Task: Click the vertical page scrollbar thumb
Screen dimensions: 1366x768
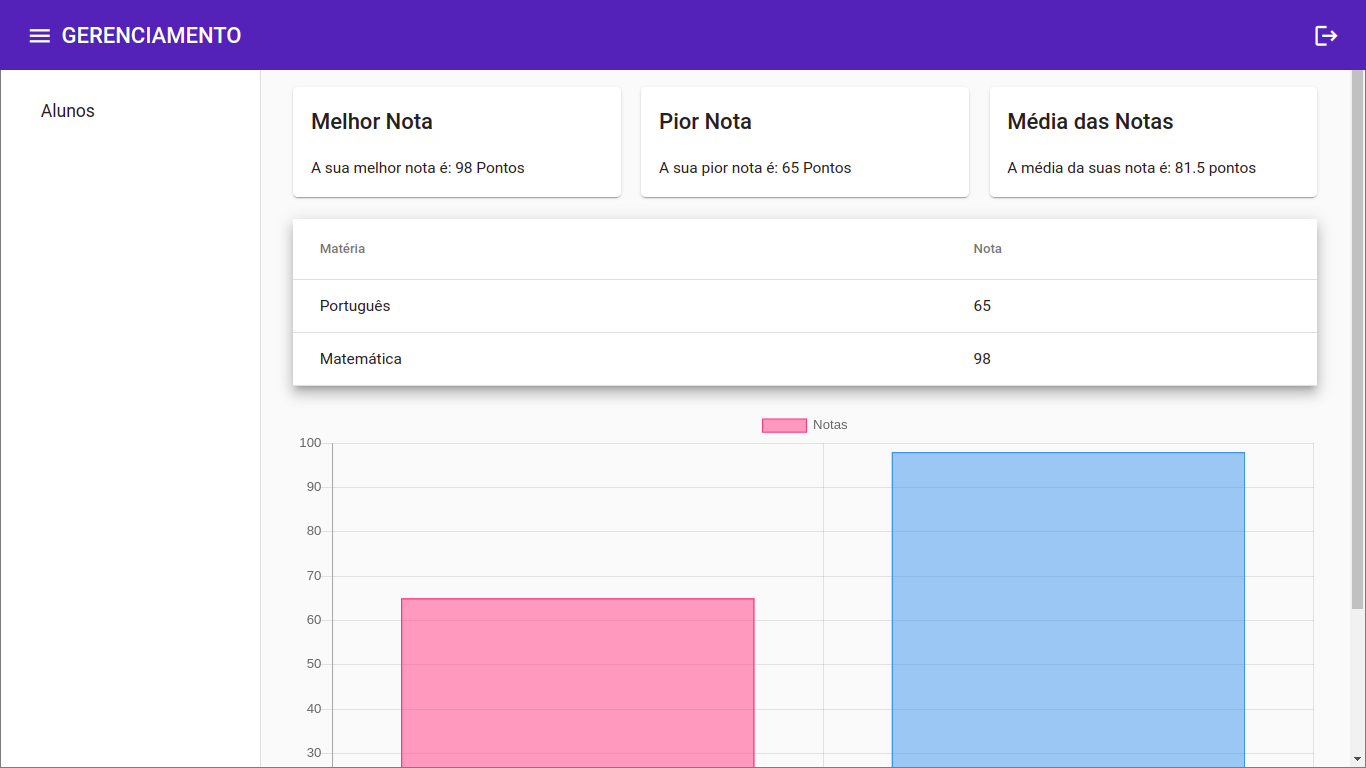Action: (x=1357, y=339)
